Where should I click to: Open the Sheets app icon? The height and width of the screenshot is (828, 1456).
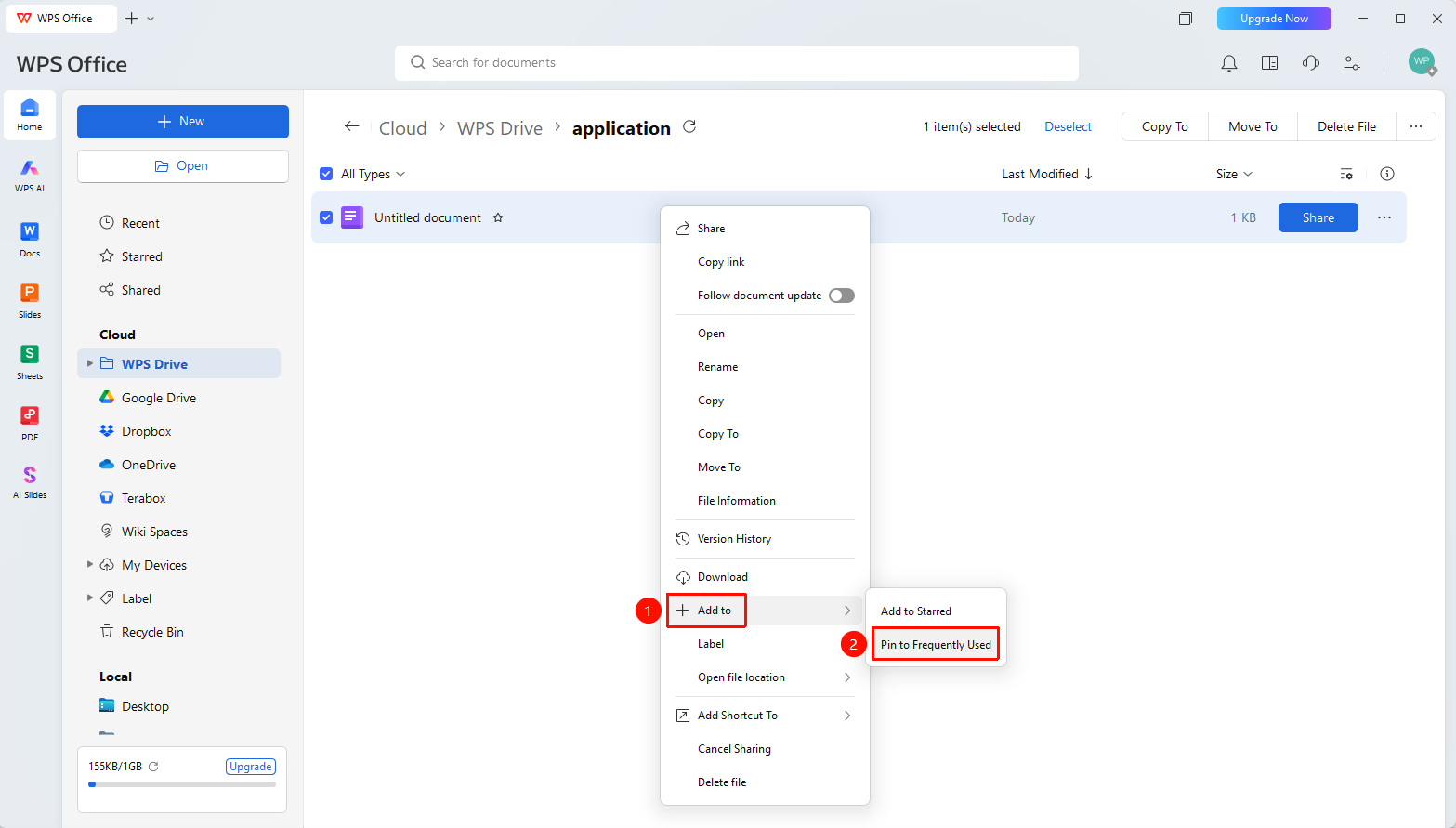30,361
